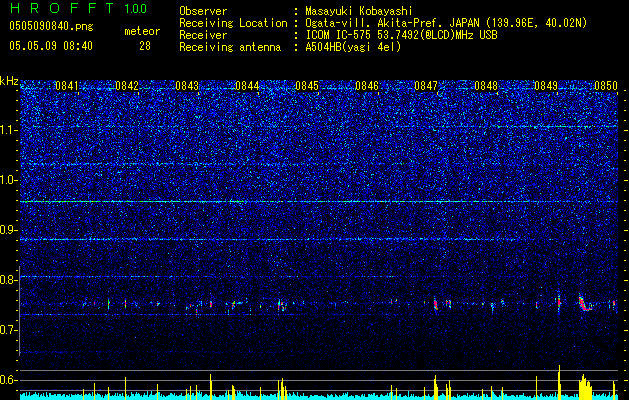Click receiver text ICOM IC-575 53.7492 MHz
Image resolution: width=629 pixels, height=400 pixels.
[x=401, y=35]
